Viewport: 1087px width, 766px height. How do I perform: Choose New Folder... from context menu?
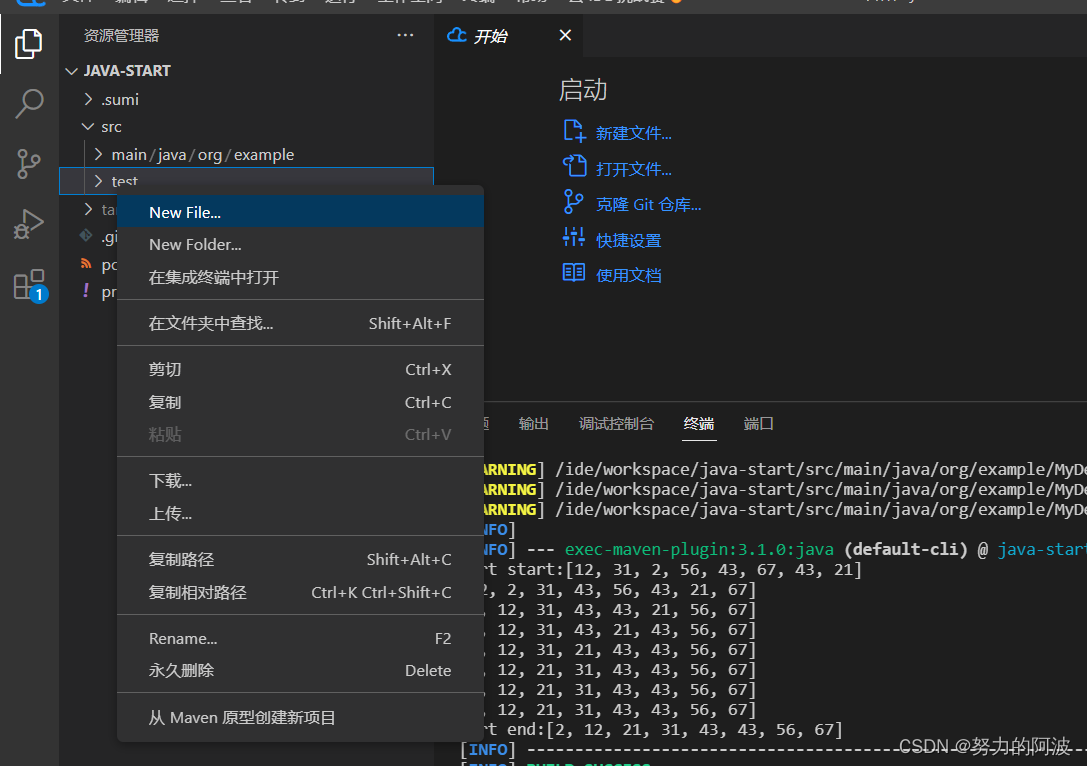pyautogui.click(x=195, y=245)
